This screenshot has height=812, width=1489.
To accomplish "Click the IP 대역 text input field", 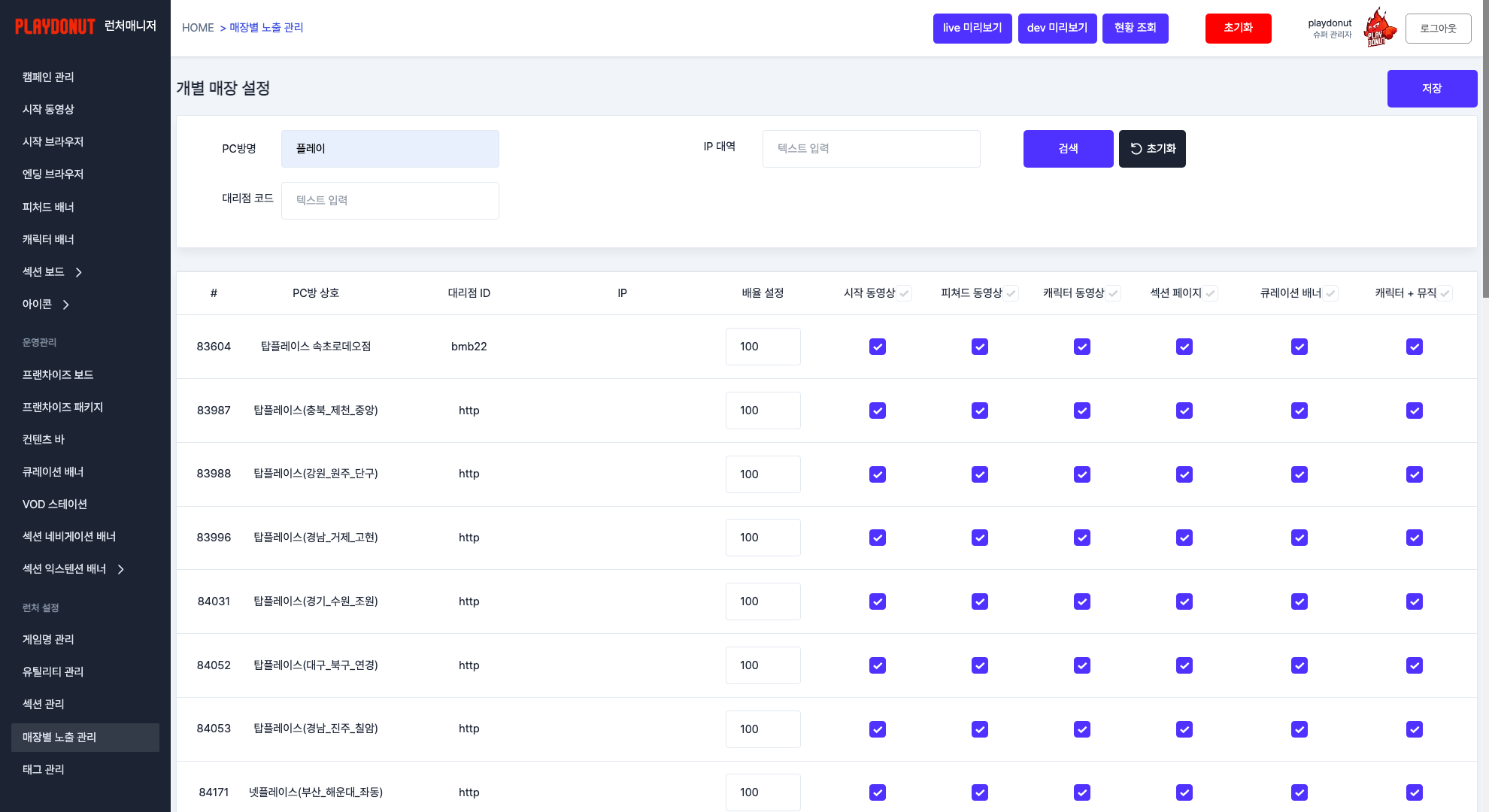I will pyautogui.click(x=871, y=148).
